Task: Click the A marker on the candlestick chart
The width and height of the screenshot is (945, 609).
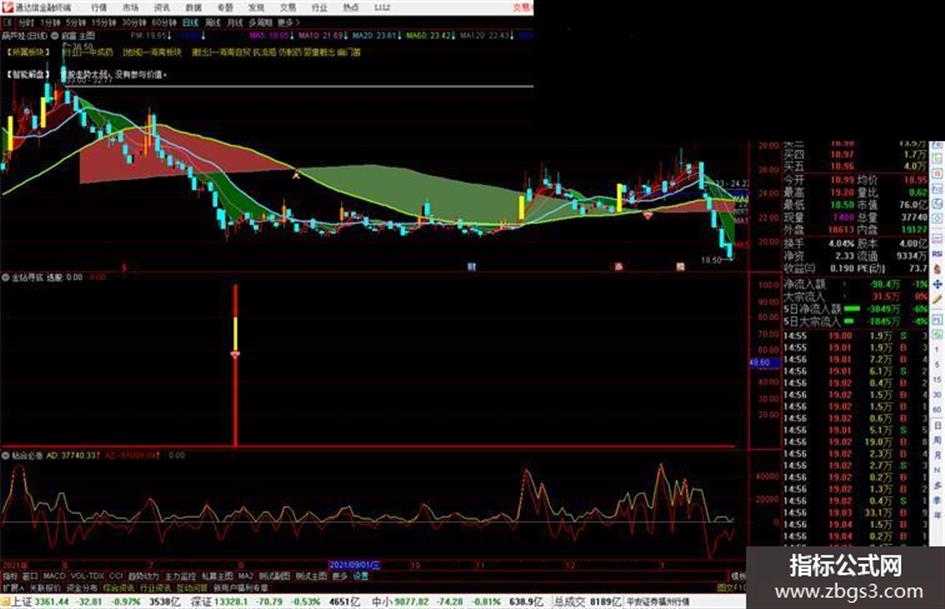Action: 296,175
